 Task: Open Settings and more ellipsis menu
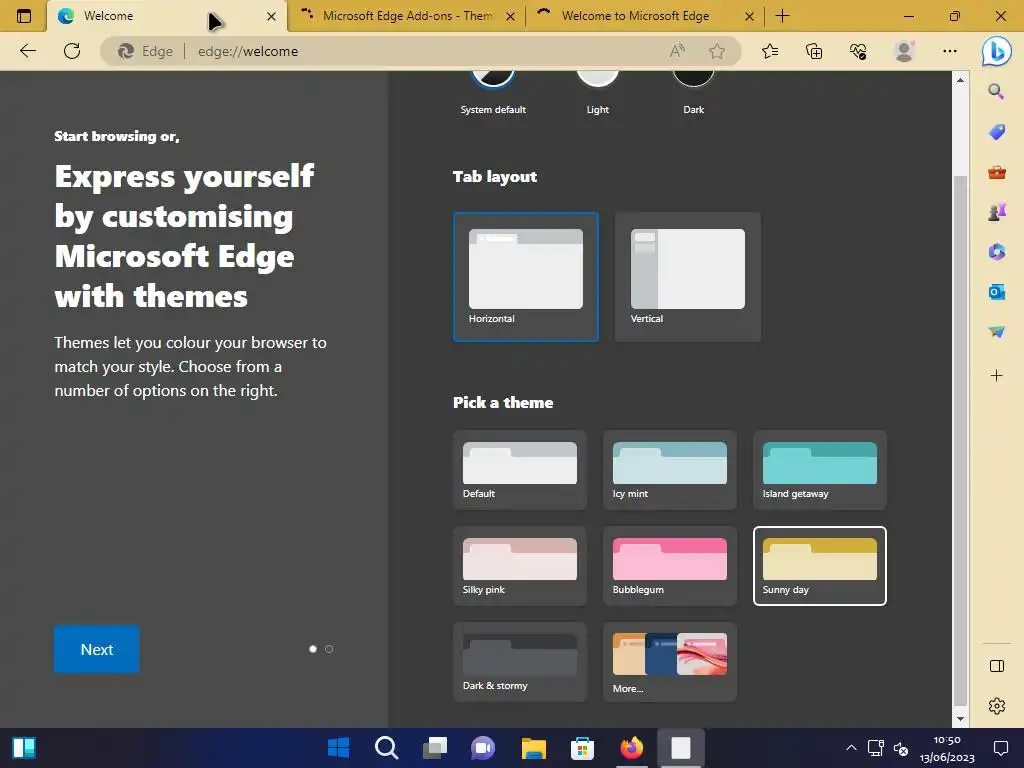pos(950,51)
